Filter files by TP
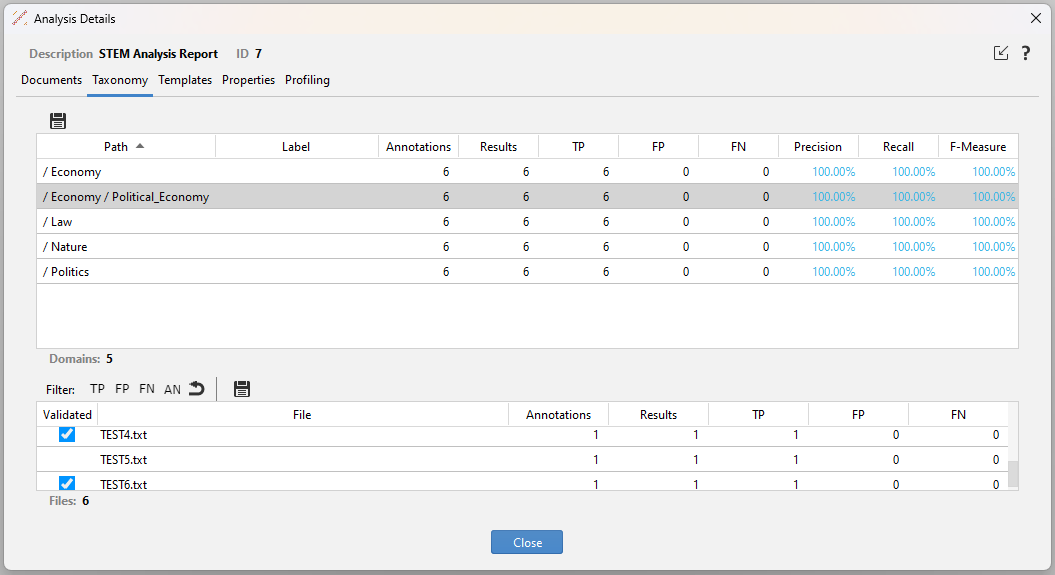Viewport: 1055px width, 575px height. 97,389
